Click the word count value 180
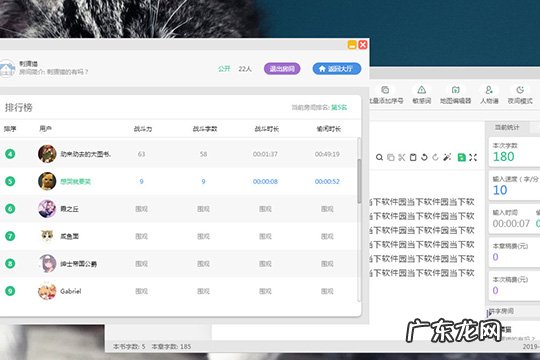The image size is (540, 360). point(503,157)
